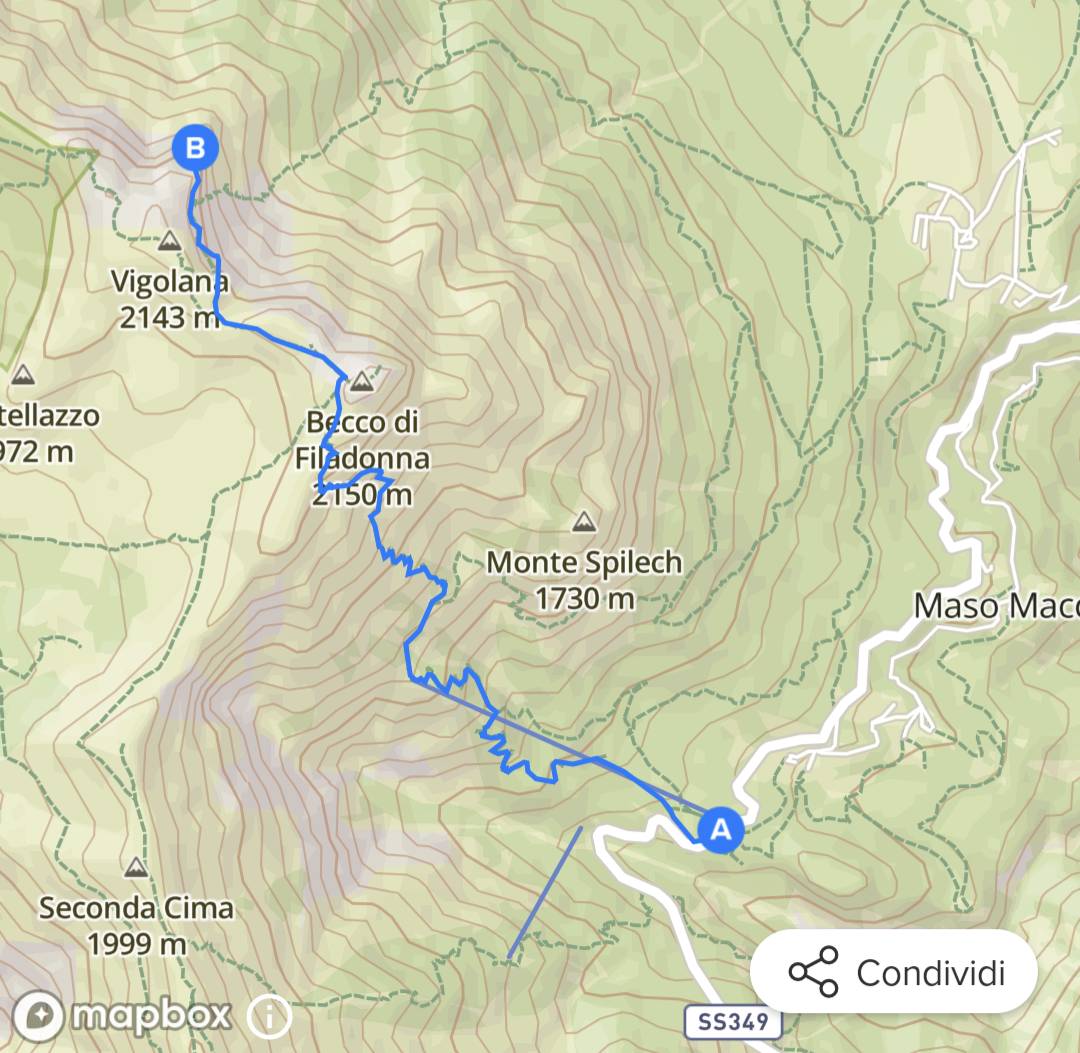
Task: Click the Seconda Cima 1999 m label
Action: click(x=136, y=926)
